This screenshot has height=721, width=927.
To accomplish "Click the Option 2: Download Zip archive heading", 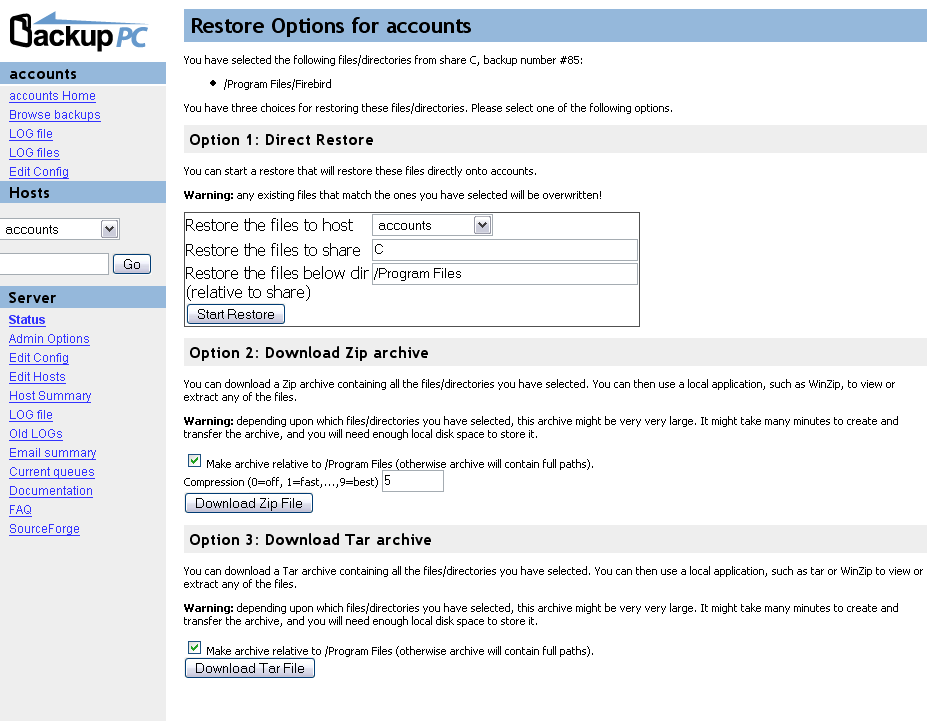I will point(309,353).
